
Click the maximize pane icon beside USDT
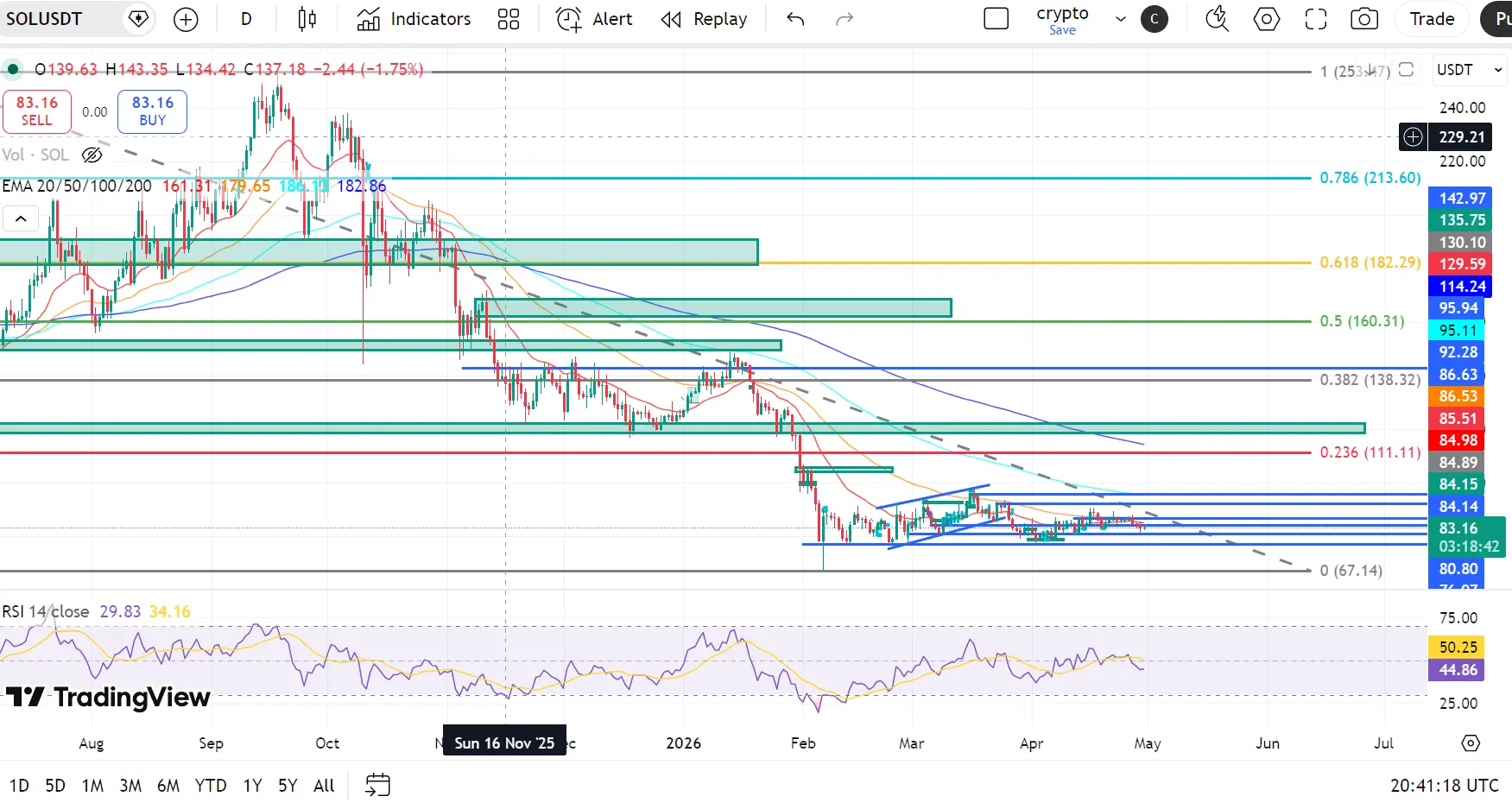click(1406, 70)
